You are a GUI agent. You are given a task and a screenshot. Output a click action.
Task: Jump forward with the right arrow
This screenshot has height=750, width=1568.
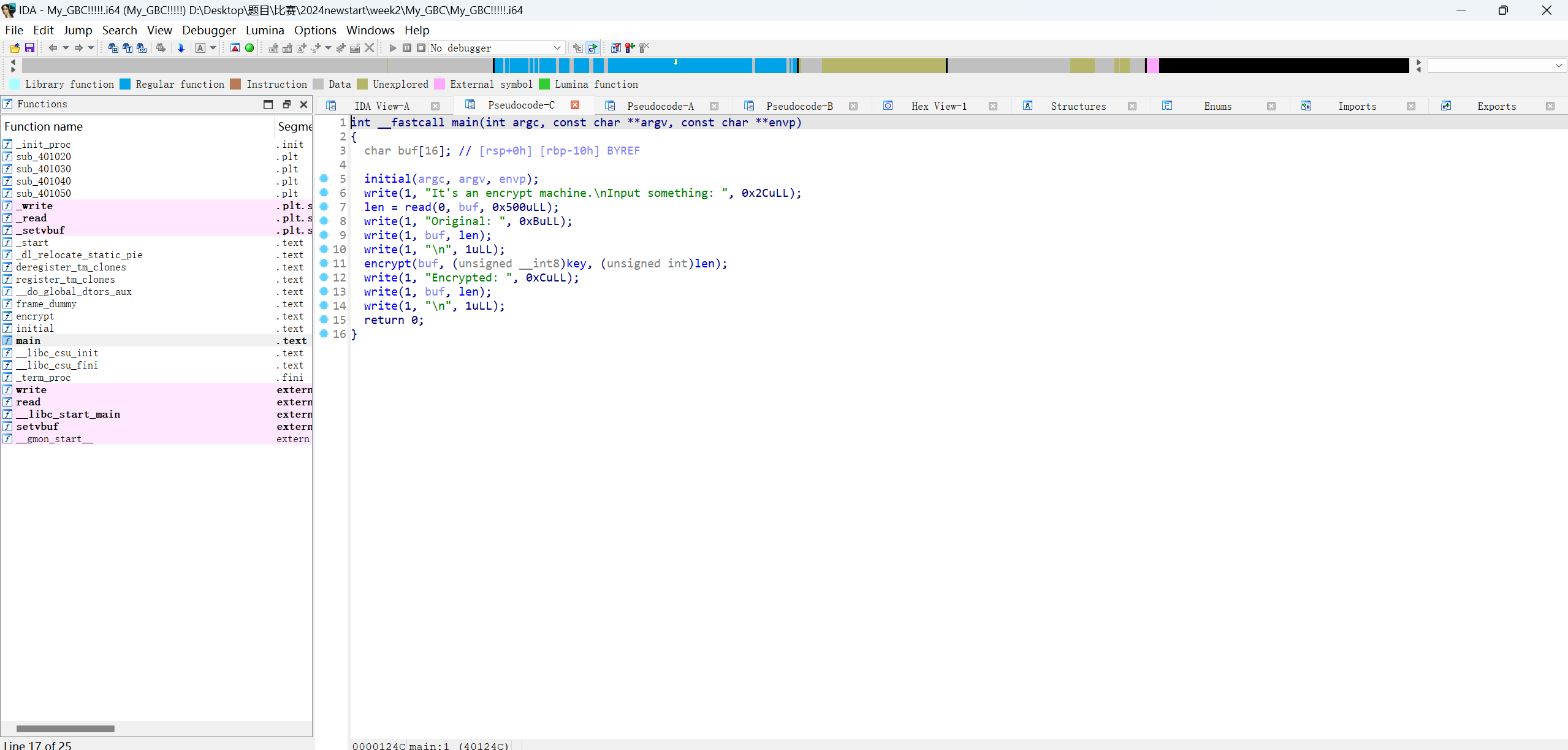78,48
